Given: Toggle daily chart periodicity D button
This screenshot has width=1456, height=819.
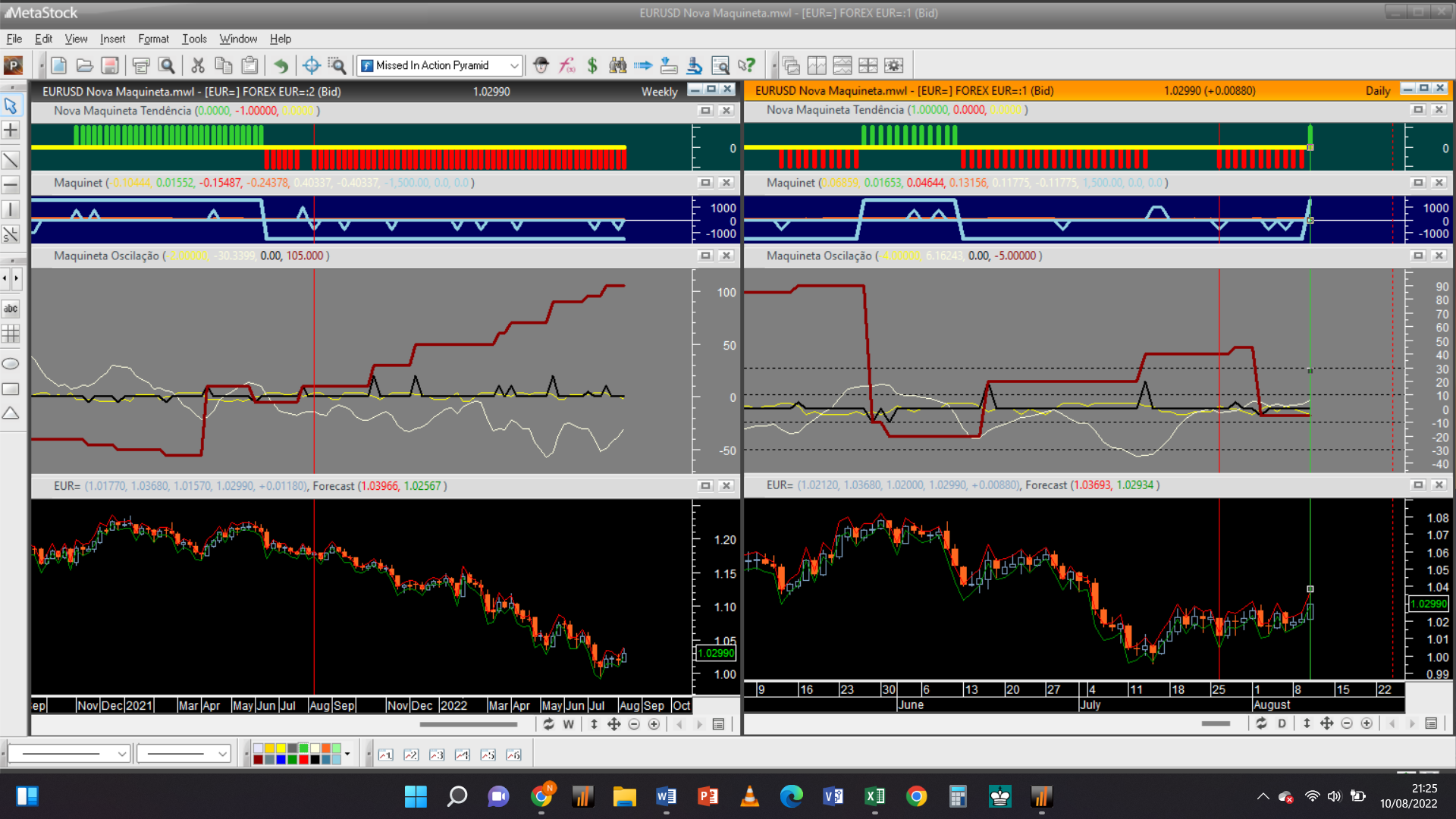Looking at the screenshot, I should pos(1282,723).
